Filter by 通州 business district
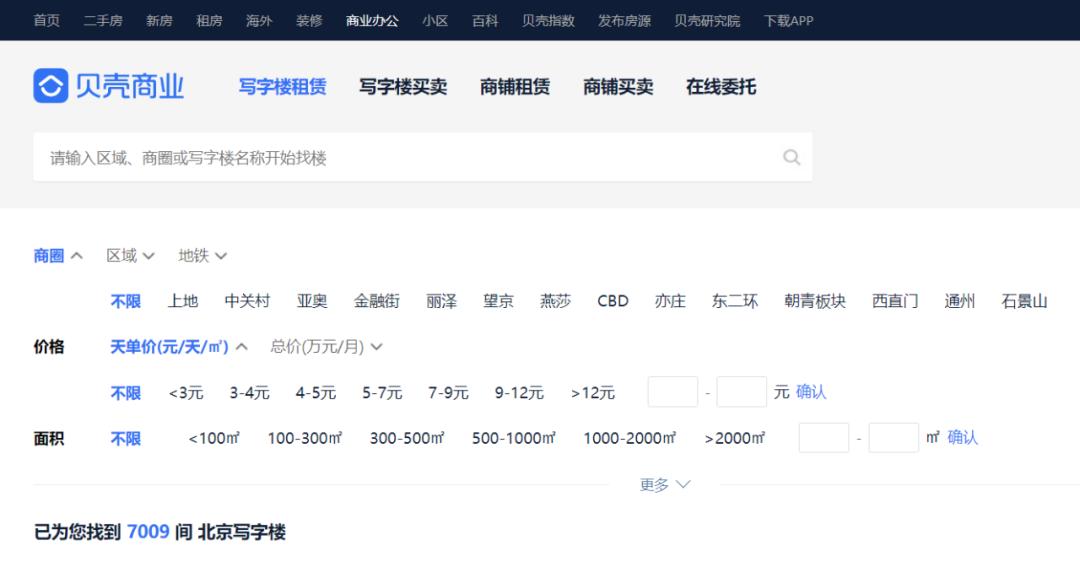 click(x=959, y=301)
